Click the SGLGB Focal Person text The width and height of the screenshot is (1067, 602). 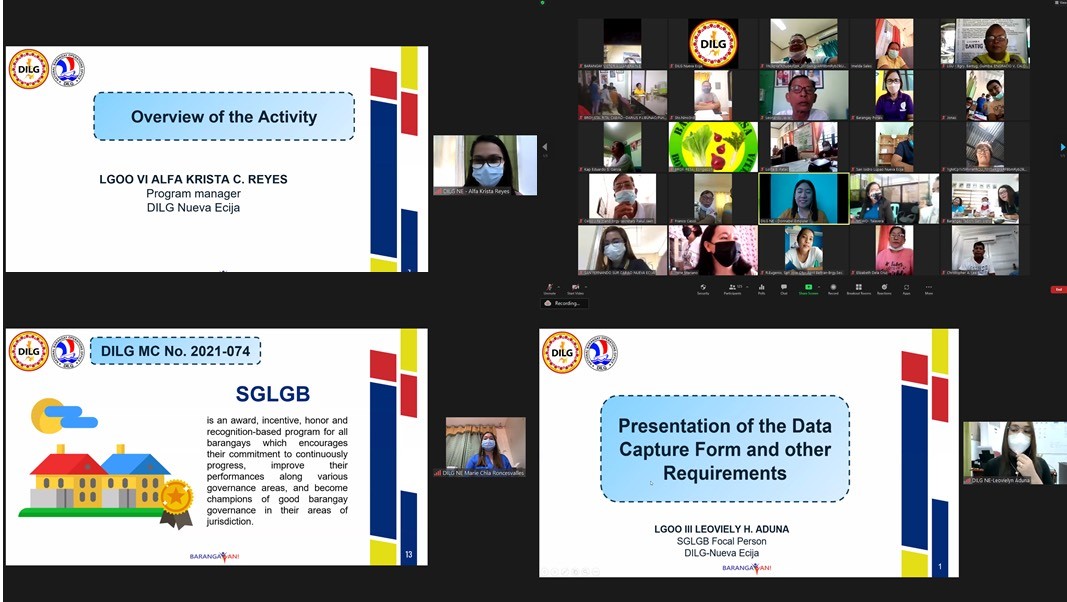pyautogui.click(x=721, y=541)
